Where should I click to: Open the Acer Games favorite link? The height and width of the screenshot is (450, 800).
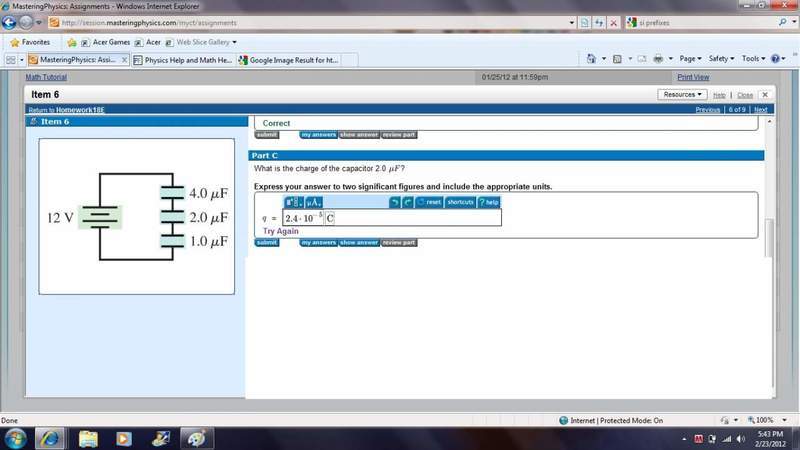click(x=106, y=42)
